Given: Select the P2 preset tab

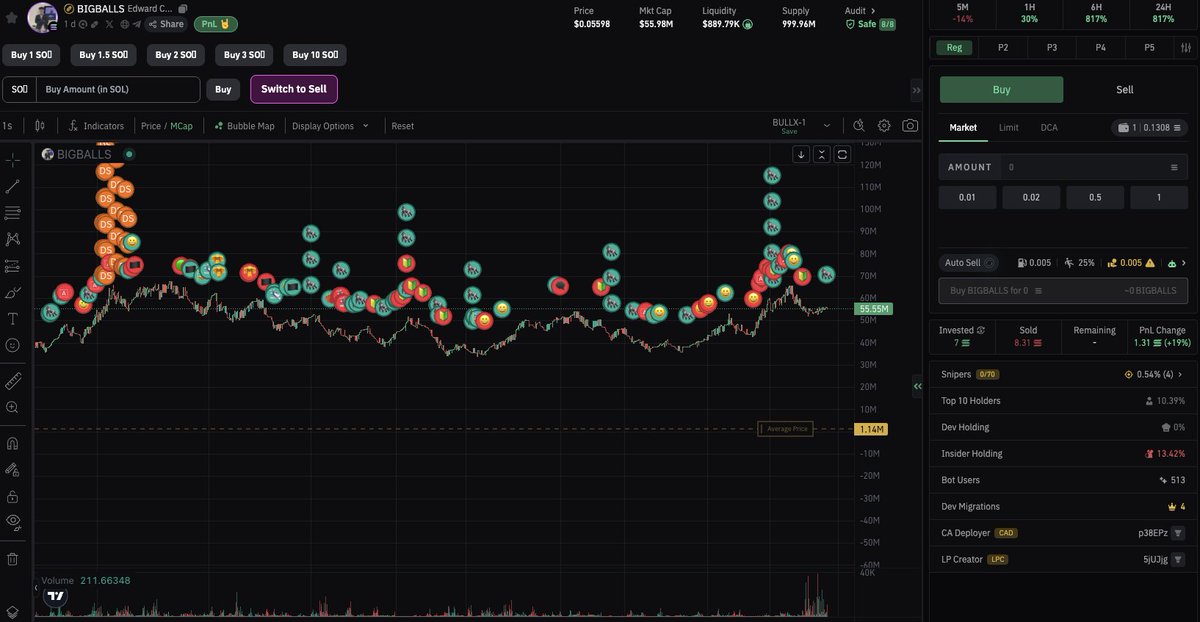Looking at the screenshot, I should (x=1003, y=47).
